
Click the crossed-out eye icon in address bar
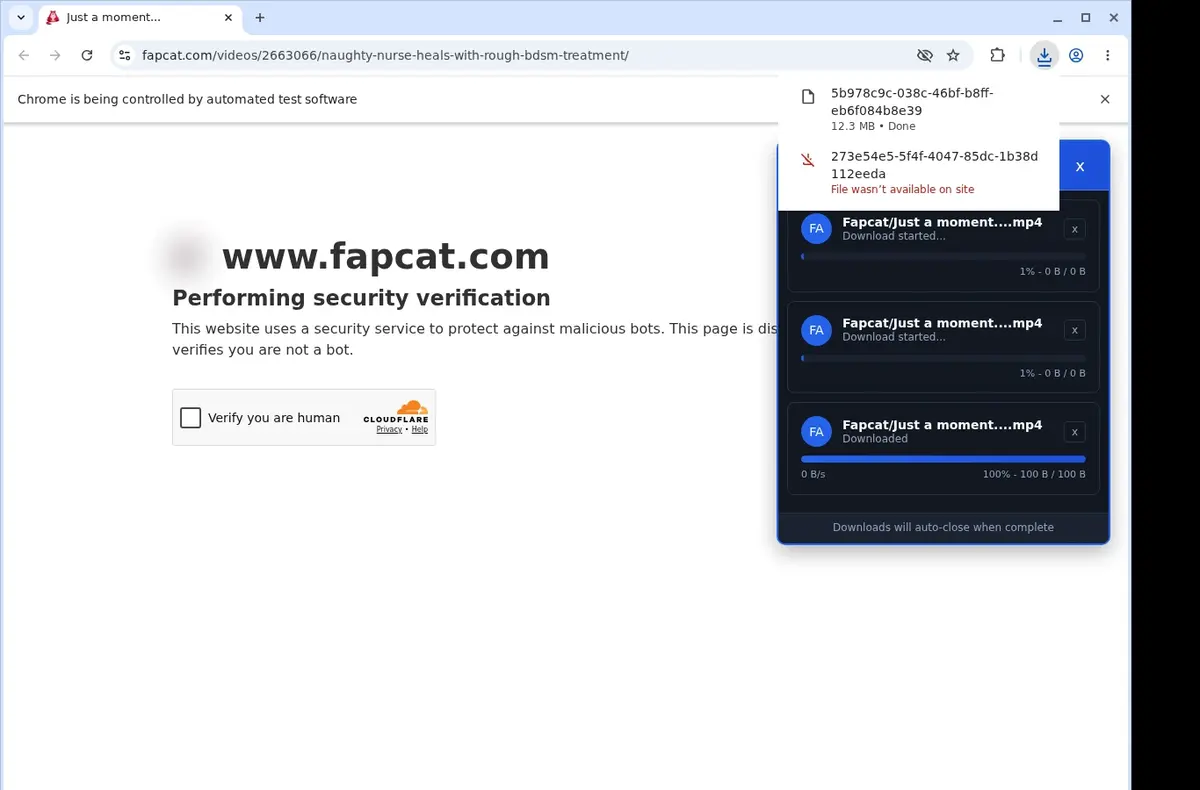[924, 56]
